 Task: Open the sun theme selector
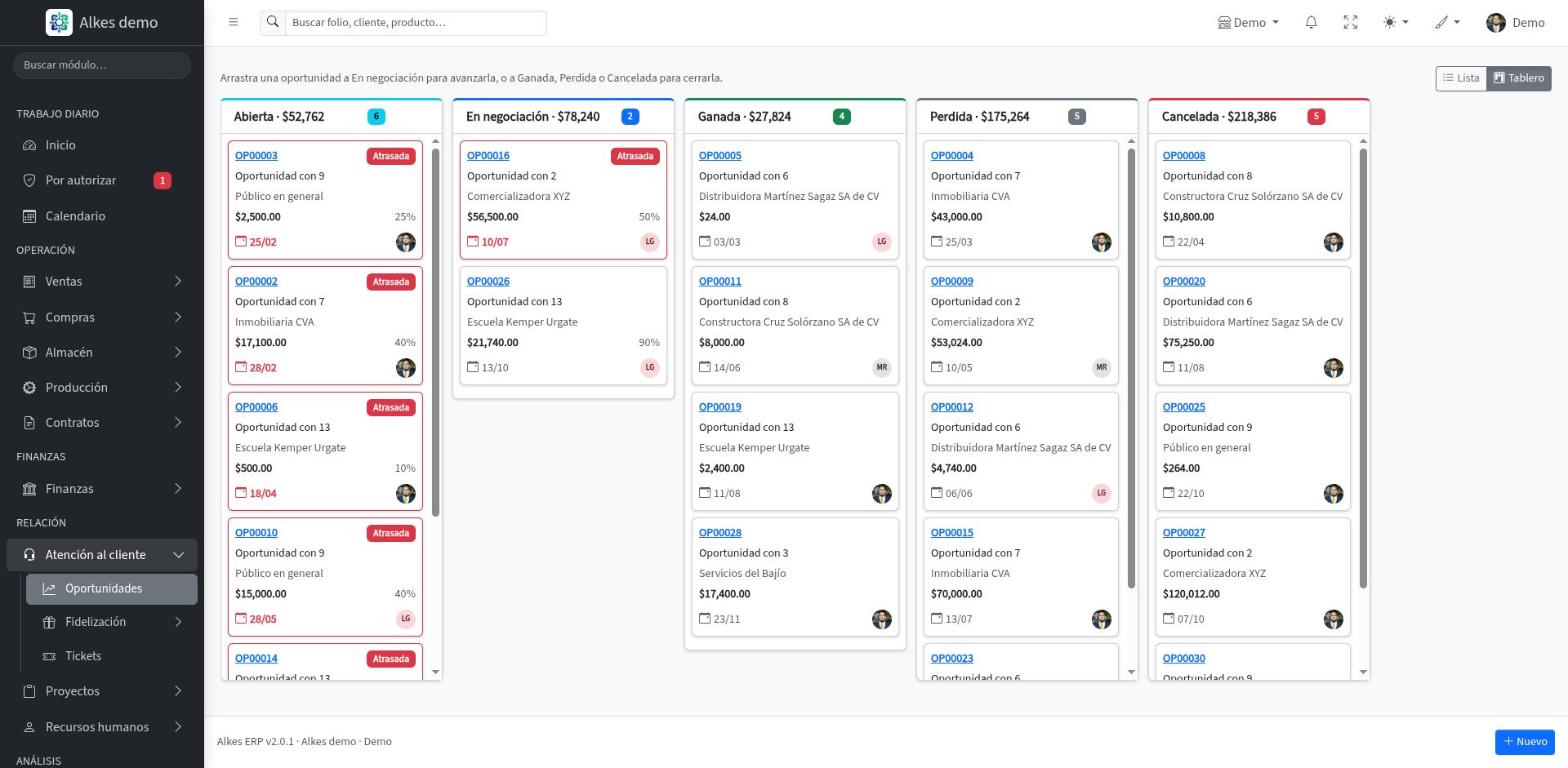pos(1395,22)
